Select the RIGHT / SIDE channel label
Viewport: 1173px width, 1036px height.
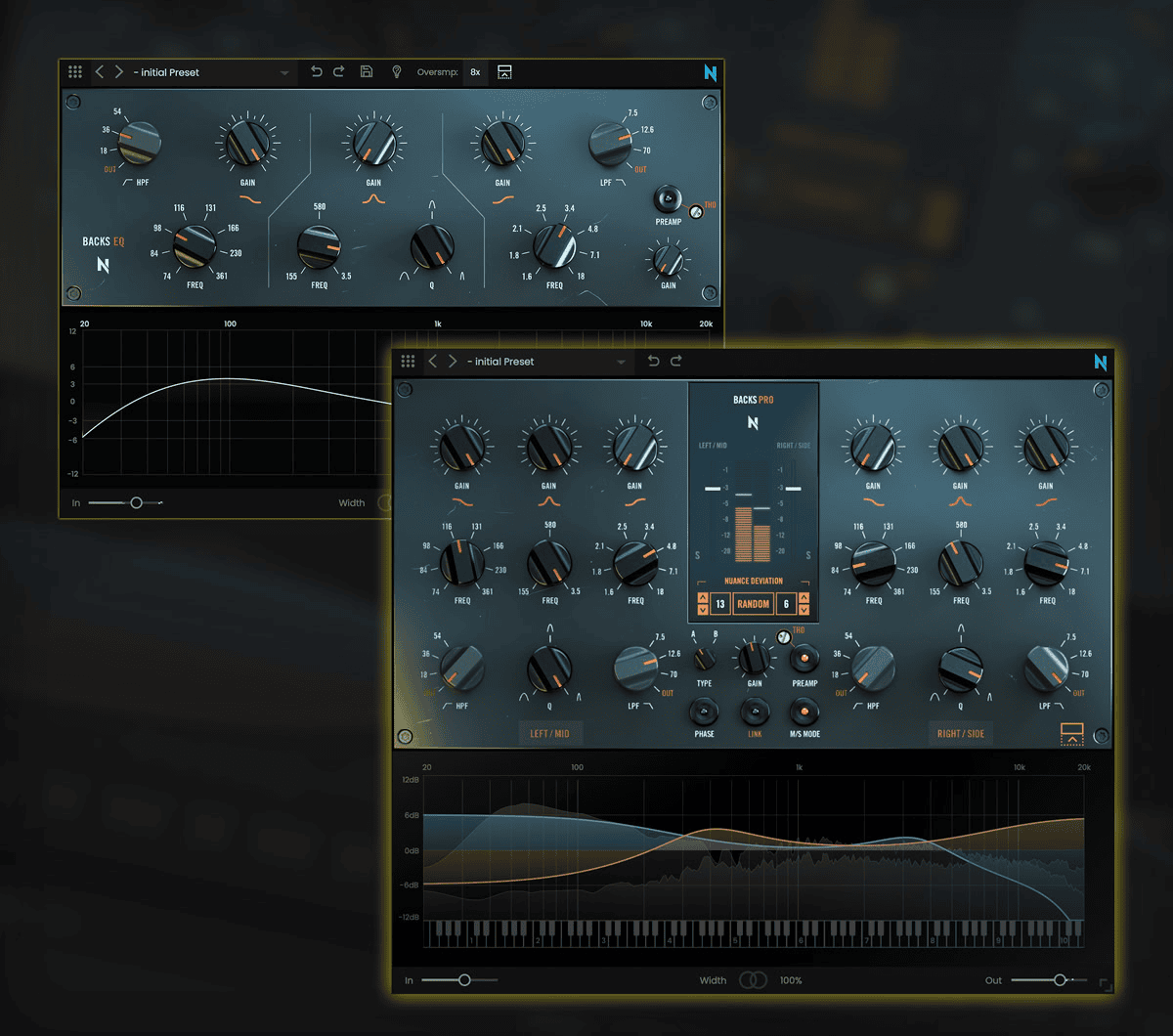pos(961,734)
